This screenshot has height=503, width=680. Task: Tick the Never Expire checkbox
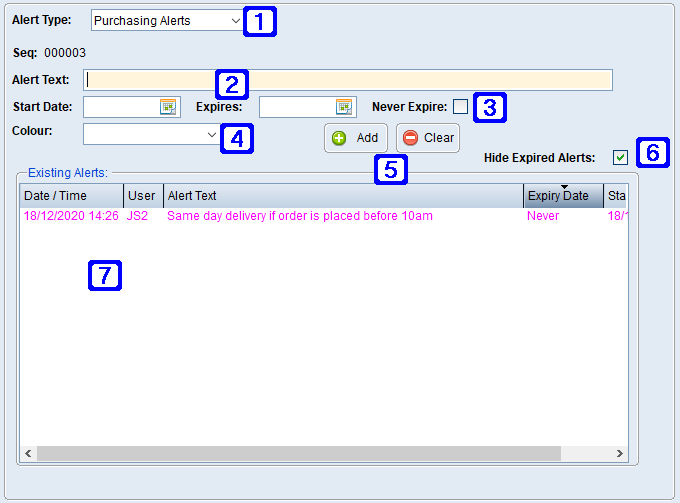tap(460, 107)
